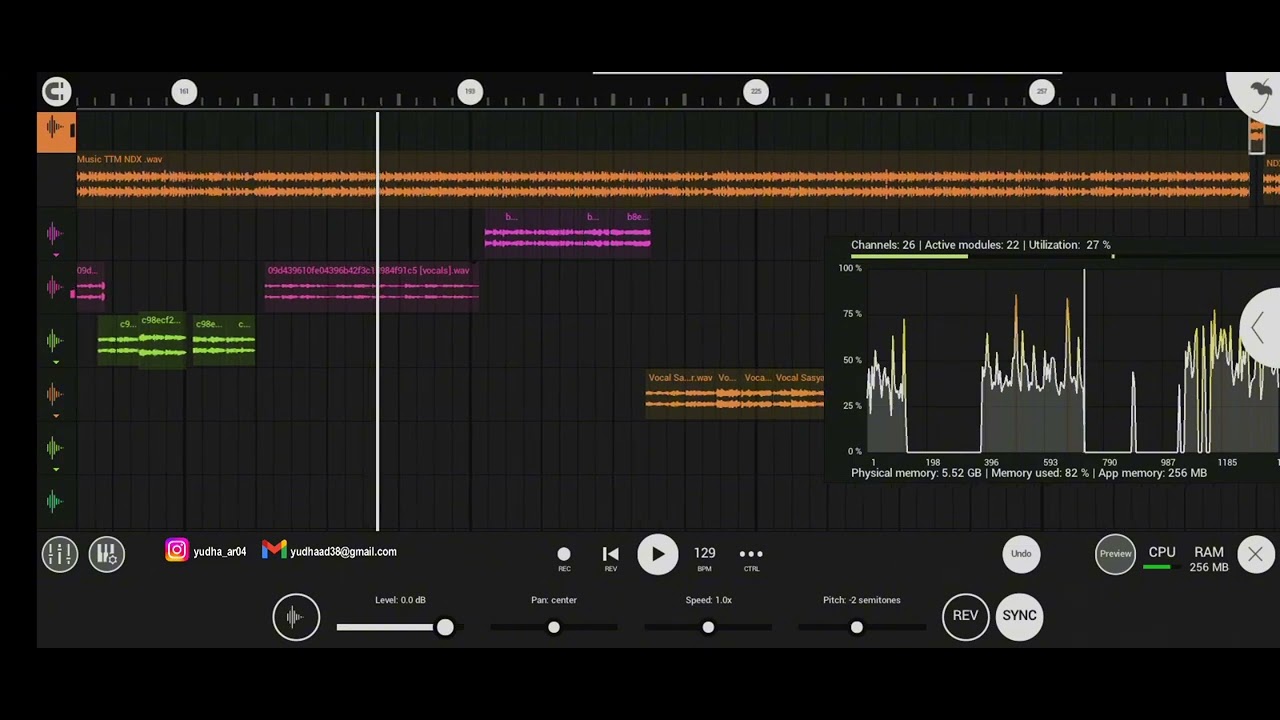Jump to timeline marker 161
The height and width of the screenshot is (720, 1280).
point(184,92)
